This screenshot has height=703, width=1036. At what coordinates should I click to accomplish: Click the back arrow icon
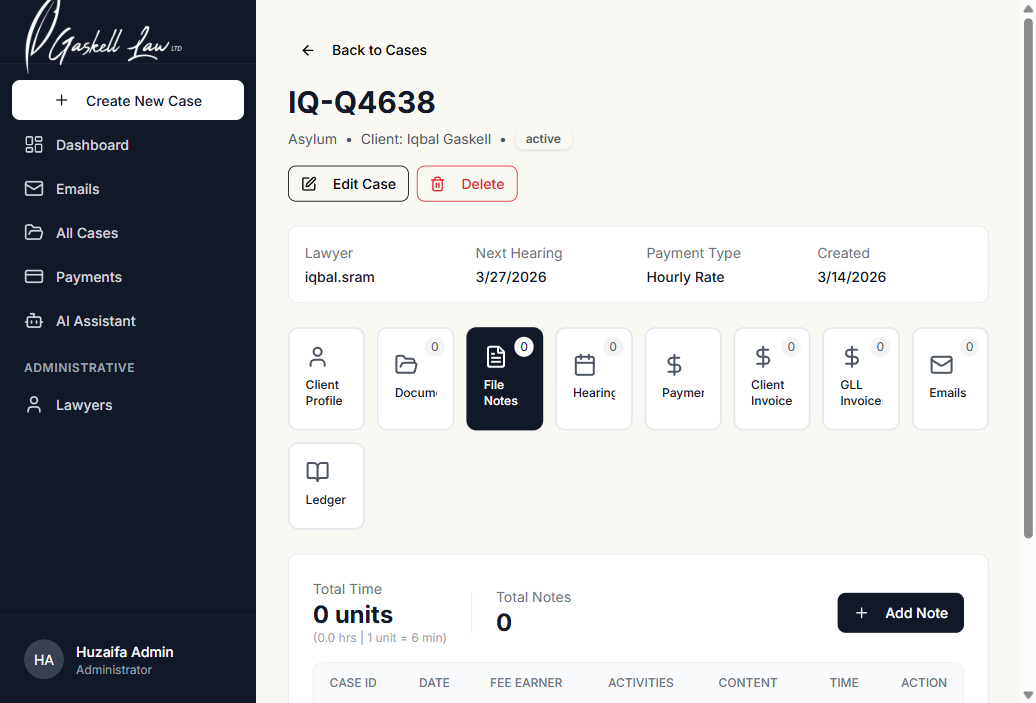tap(308, 50)
